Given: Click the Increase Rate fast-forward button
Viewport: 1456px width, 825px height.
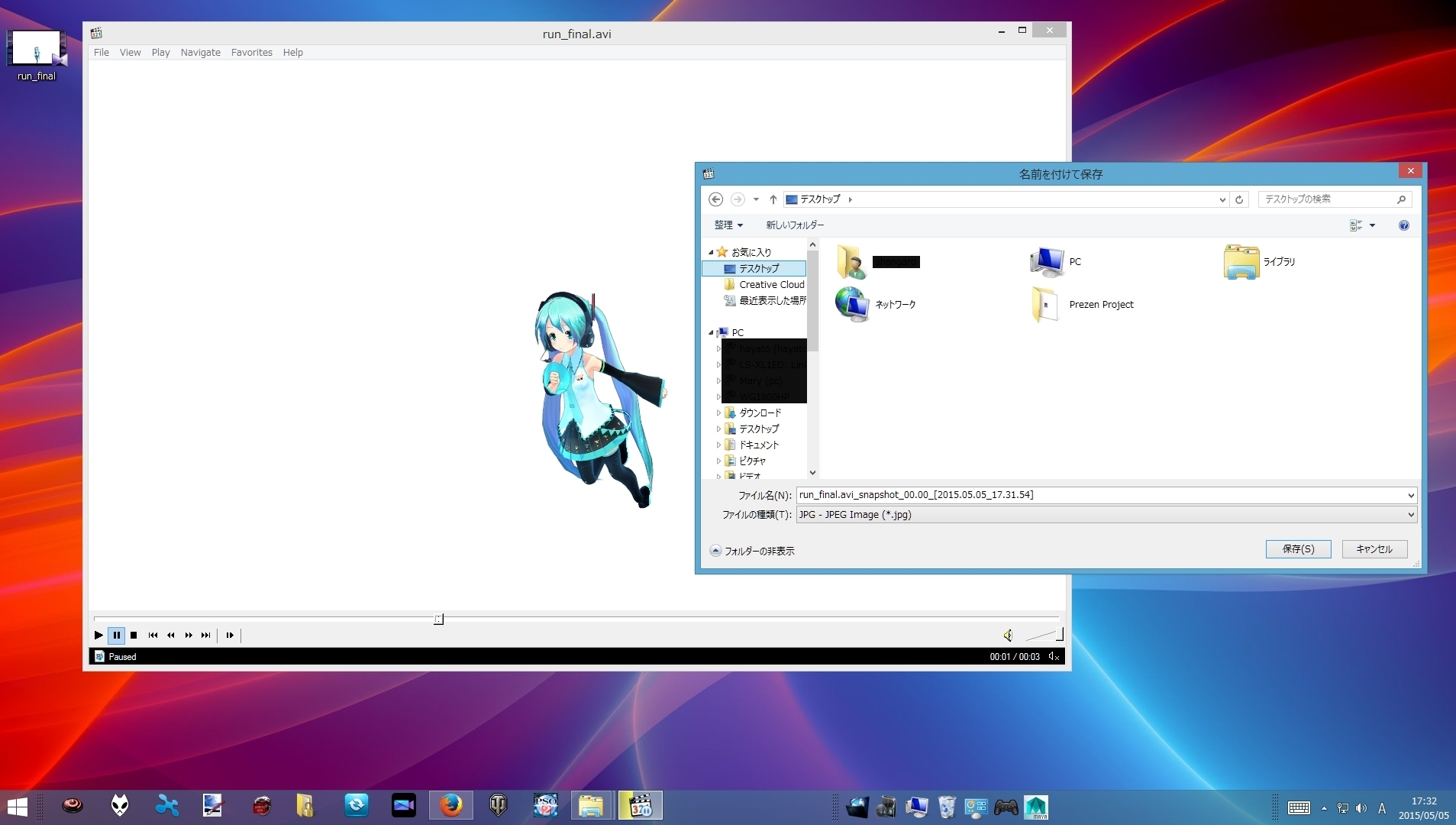Looking at the screenshot, I should (x=189, y=635).
